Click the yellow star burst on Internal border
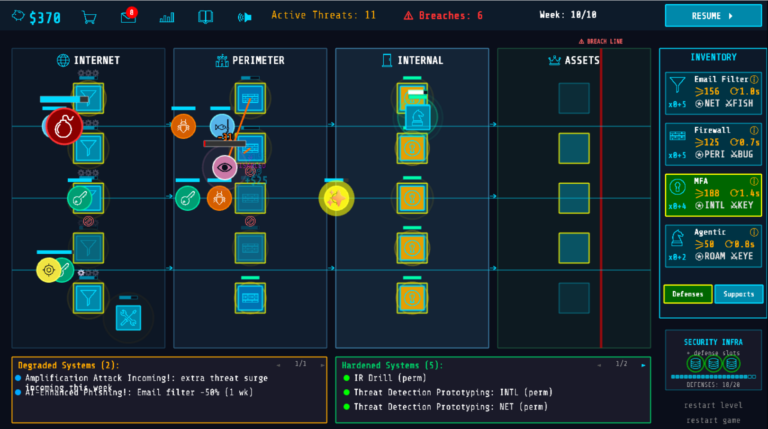The width and height of the screenshot is (768, 429). pos(336,198)
